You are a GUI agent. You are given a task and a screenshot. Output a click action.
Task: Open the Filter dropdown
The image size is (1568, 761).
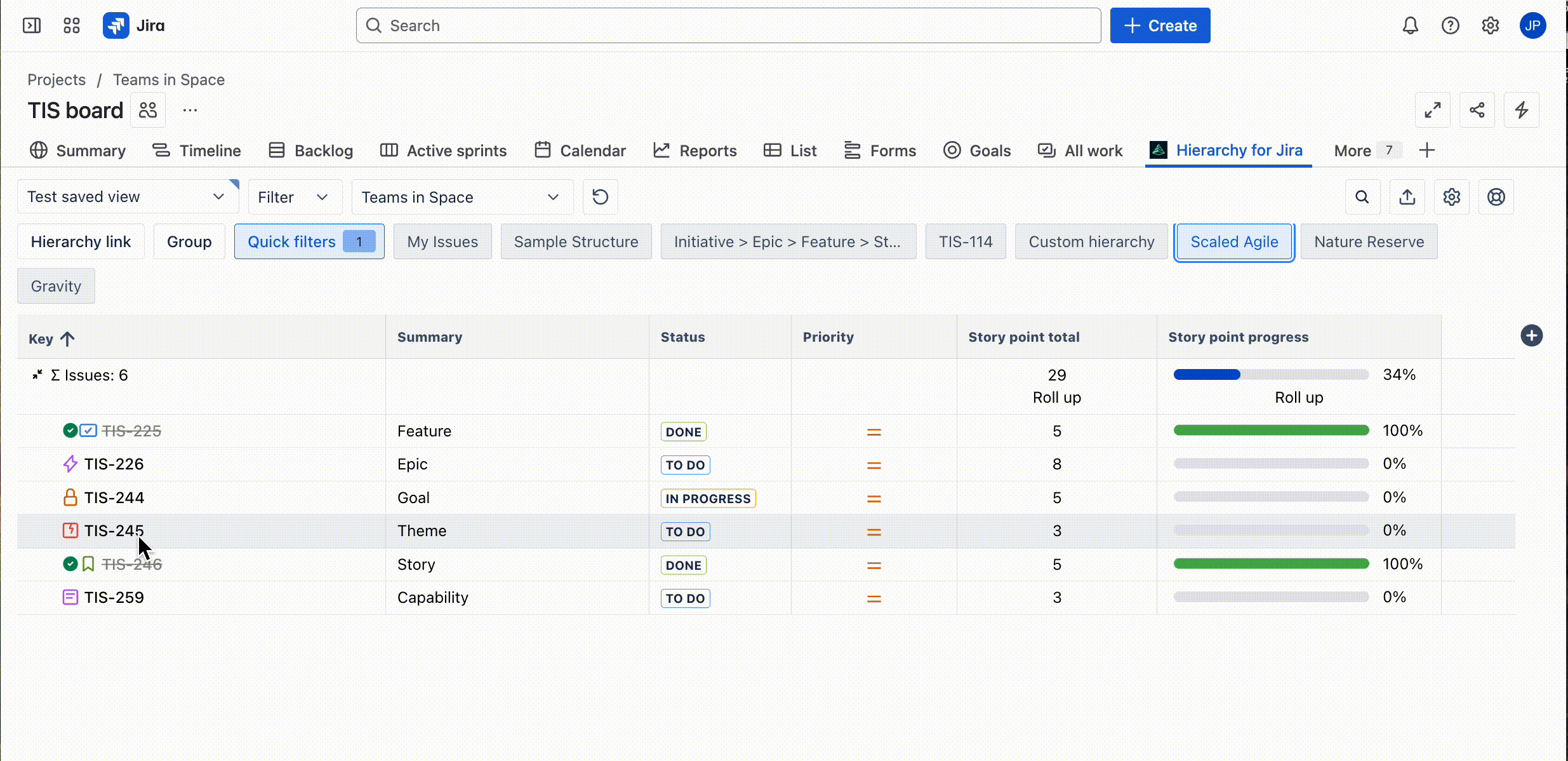(x=295, y=197)
